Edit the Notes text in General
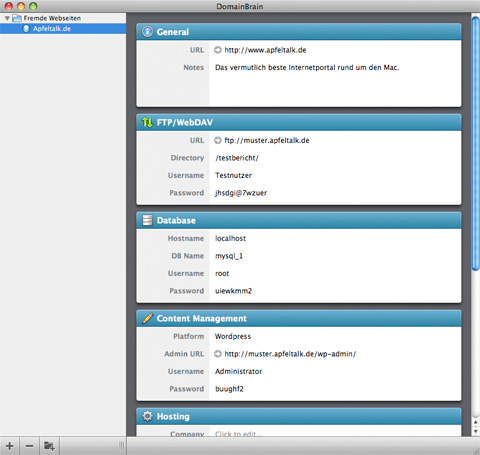This screenshot has height=455, width=480. [307, 68]
